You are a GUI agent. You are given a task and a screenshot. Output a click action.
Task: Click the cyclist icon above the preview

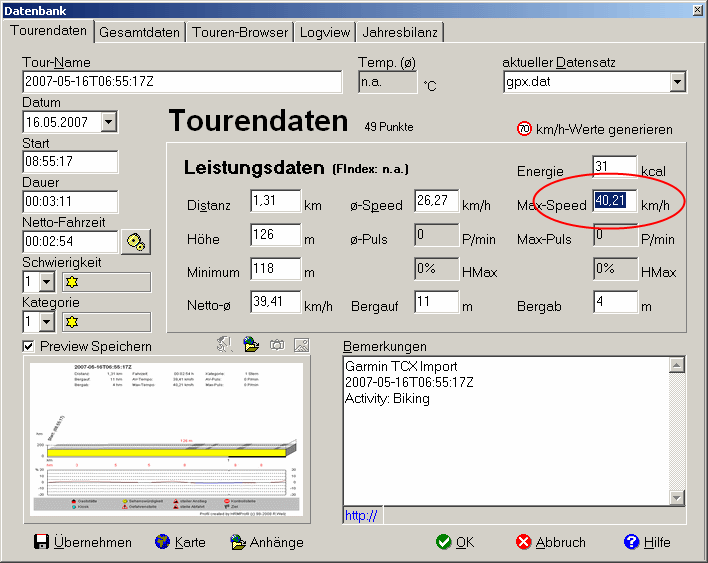225,345
